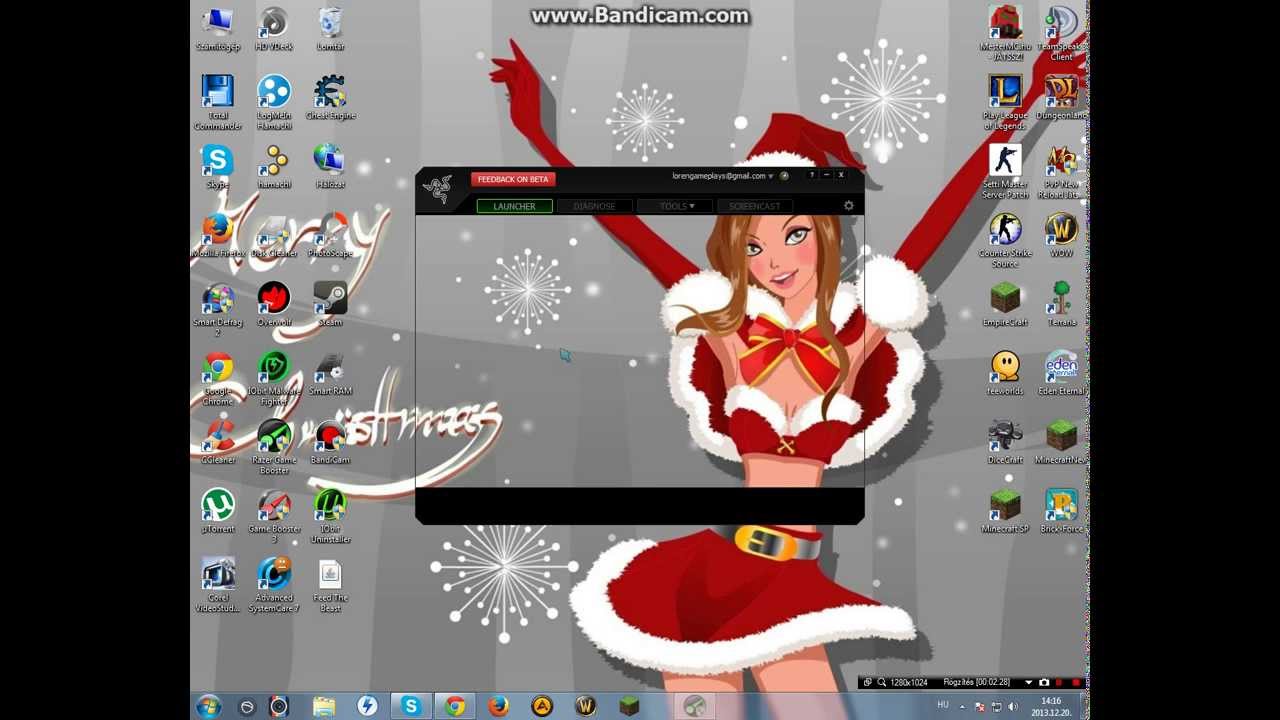Expand the Tools dropdown menu
This screenshot has width=1280, height=720.
point(674,206)
